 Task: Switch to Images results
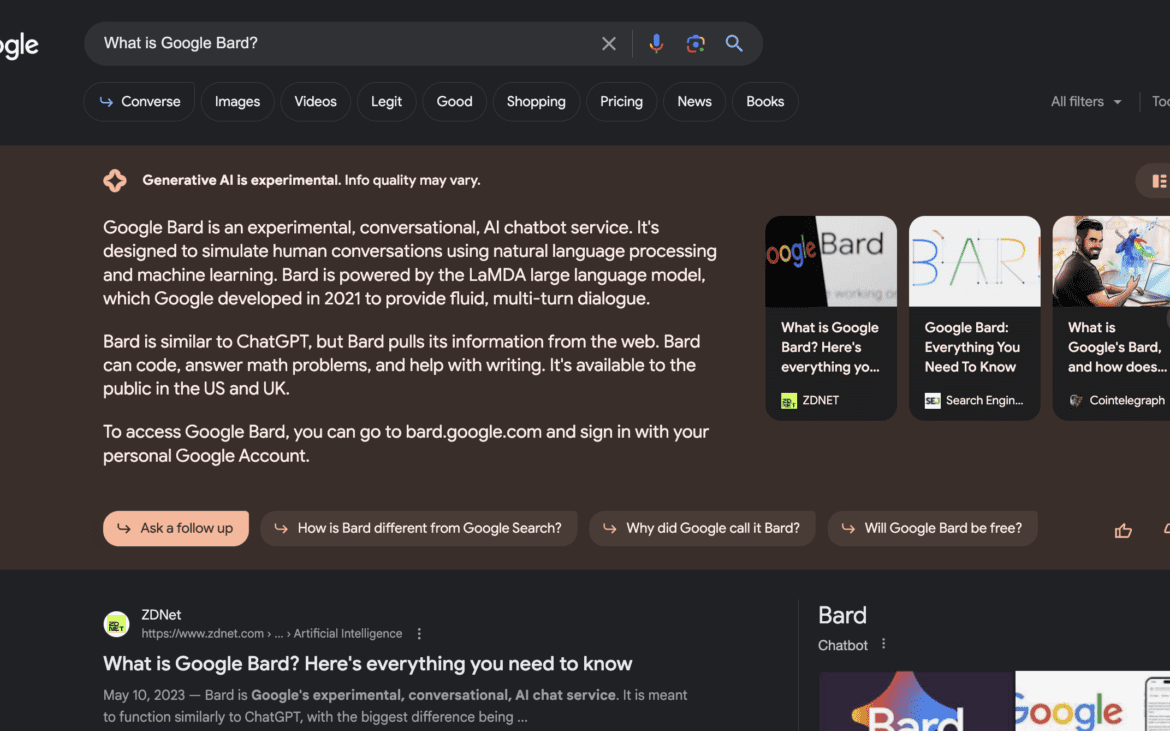click(x=237, y=101)
